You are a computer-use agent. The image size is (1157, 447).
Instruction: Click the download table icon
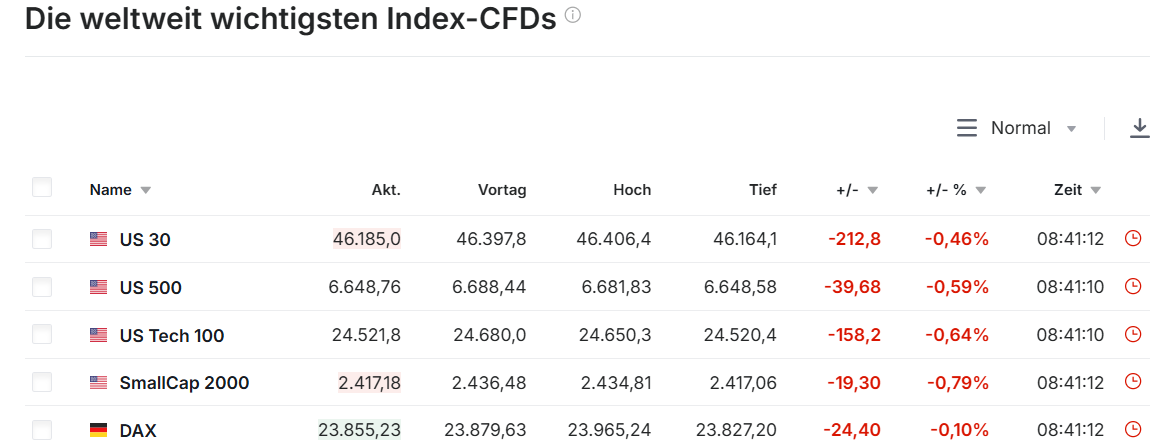(1139, 128)
